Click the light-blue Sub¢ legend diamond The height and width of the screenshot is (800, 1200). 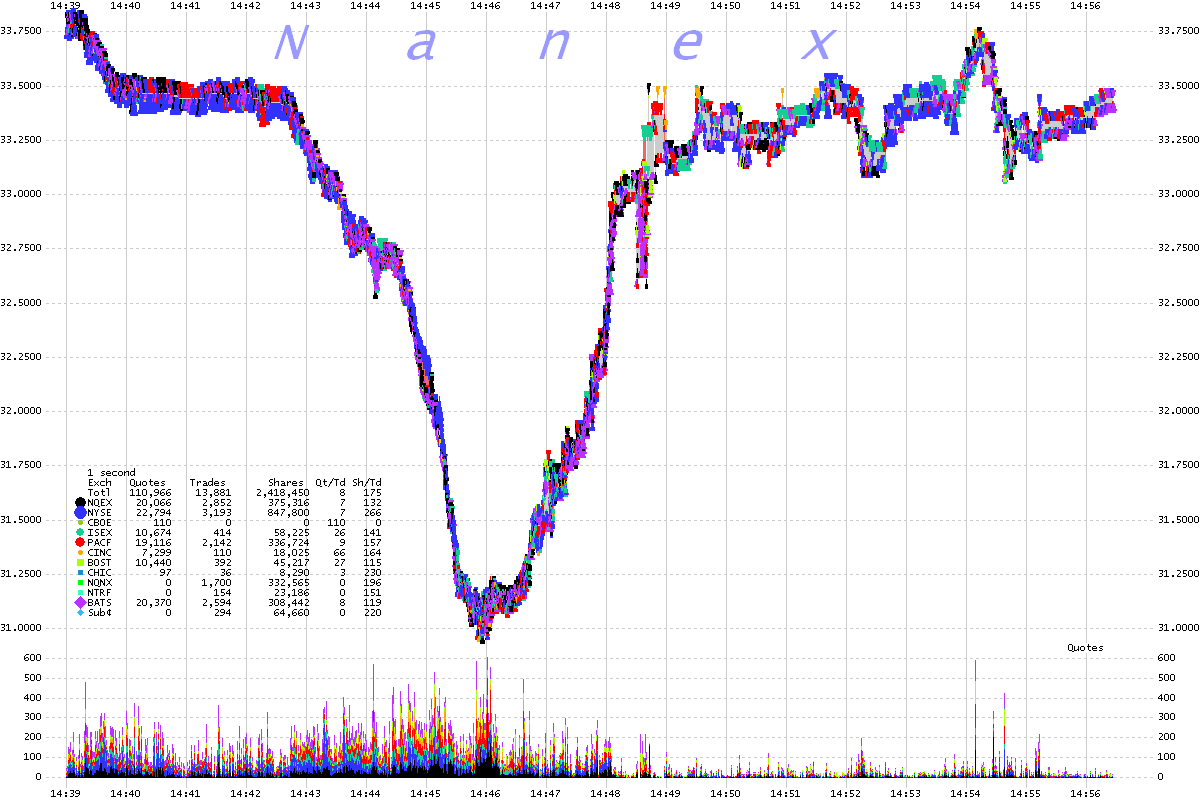[x=80, y=613]
